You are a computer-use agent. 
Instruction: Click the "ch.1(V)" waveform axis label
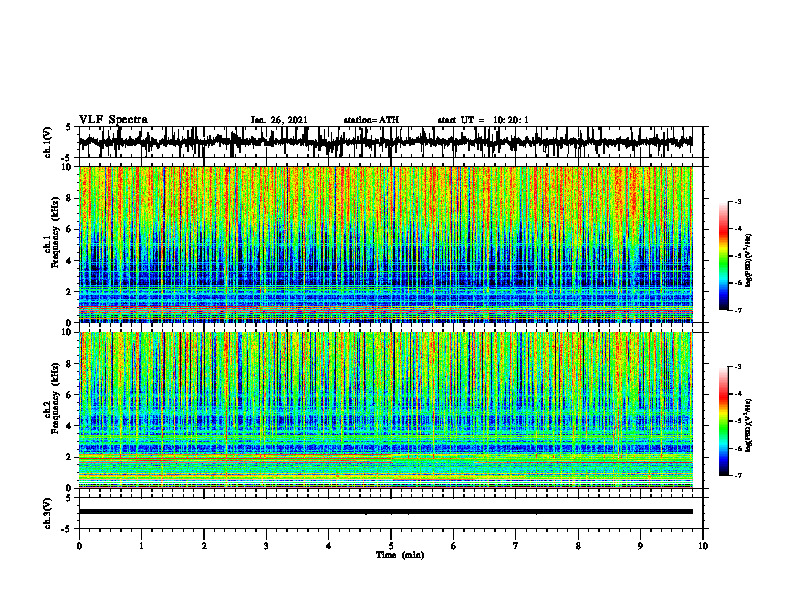pyautogui.click(x=48, y=143)
